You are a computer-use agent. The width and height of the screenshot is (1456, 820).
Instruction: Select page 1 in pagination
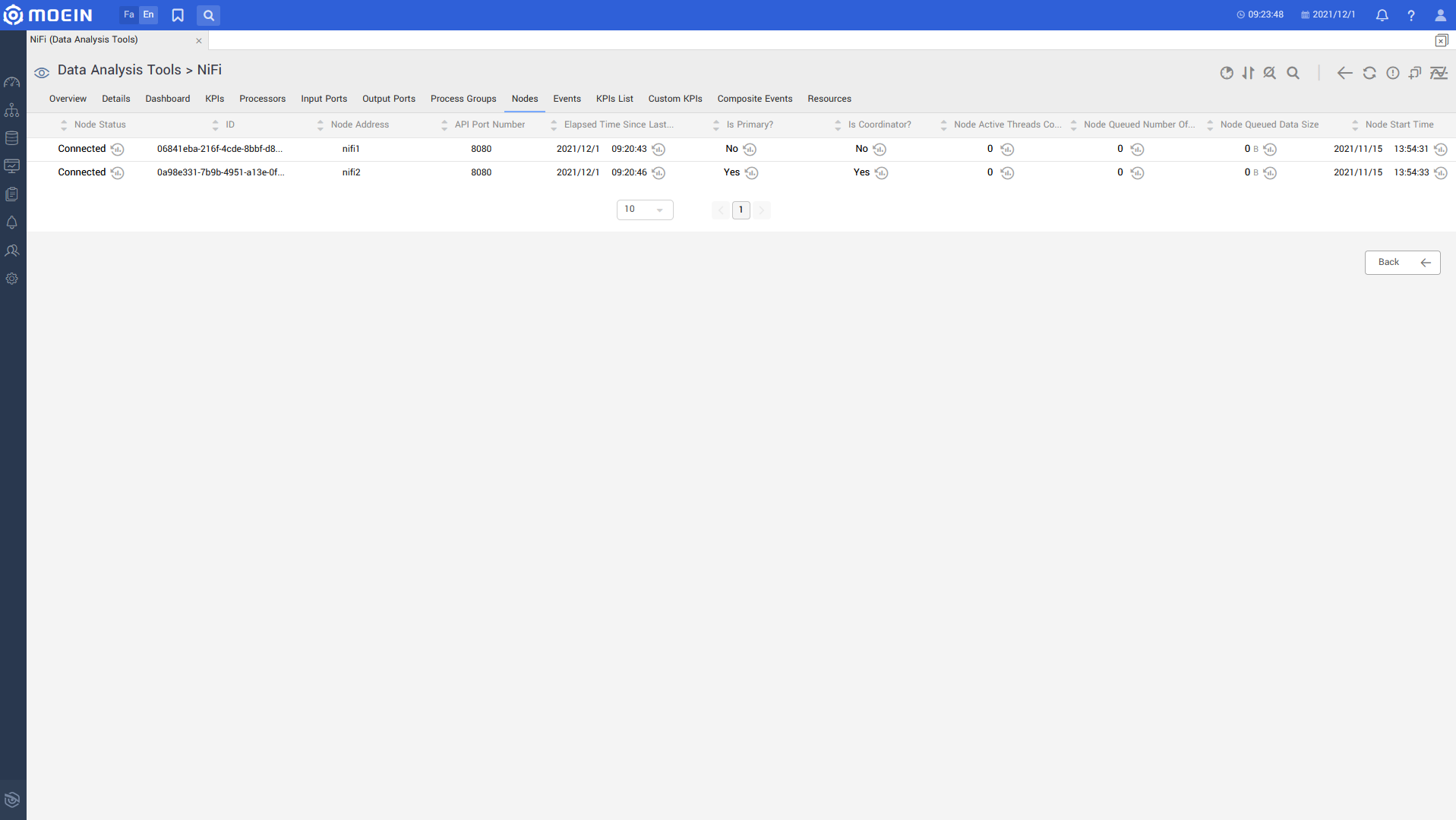[741, 210]
